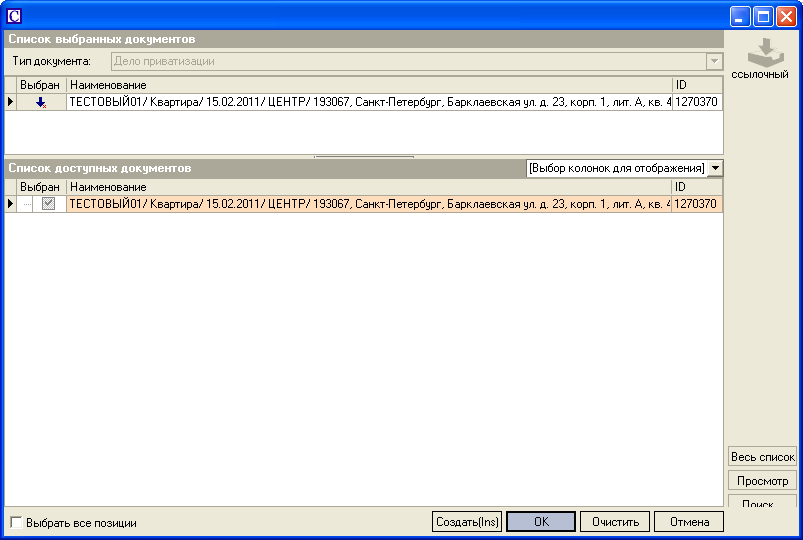Viewport: 803px width, 540px height.
Task: Click the 'ID' column header in selected documents
Action: pos(696,85)
